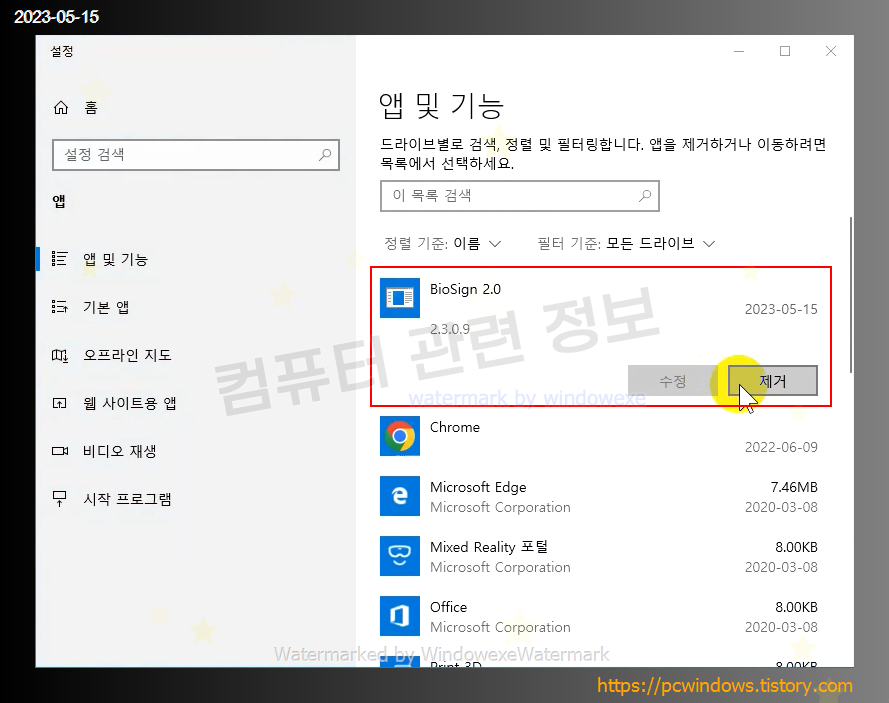Click the BioSign 2.0 app icon

click(x=400, y=298)
